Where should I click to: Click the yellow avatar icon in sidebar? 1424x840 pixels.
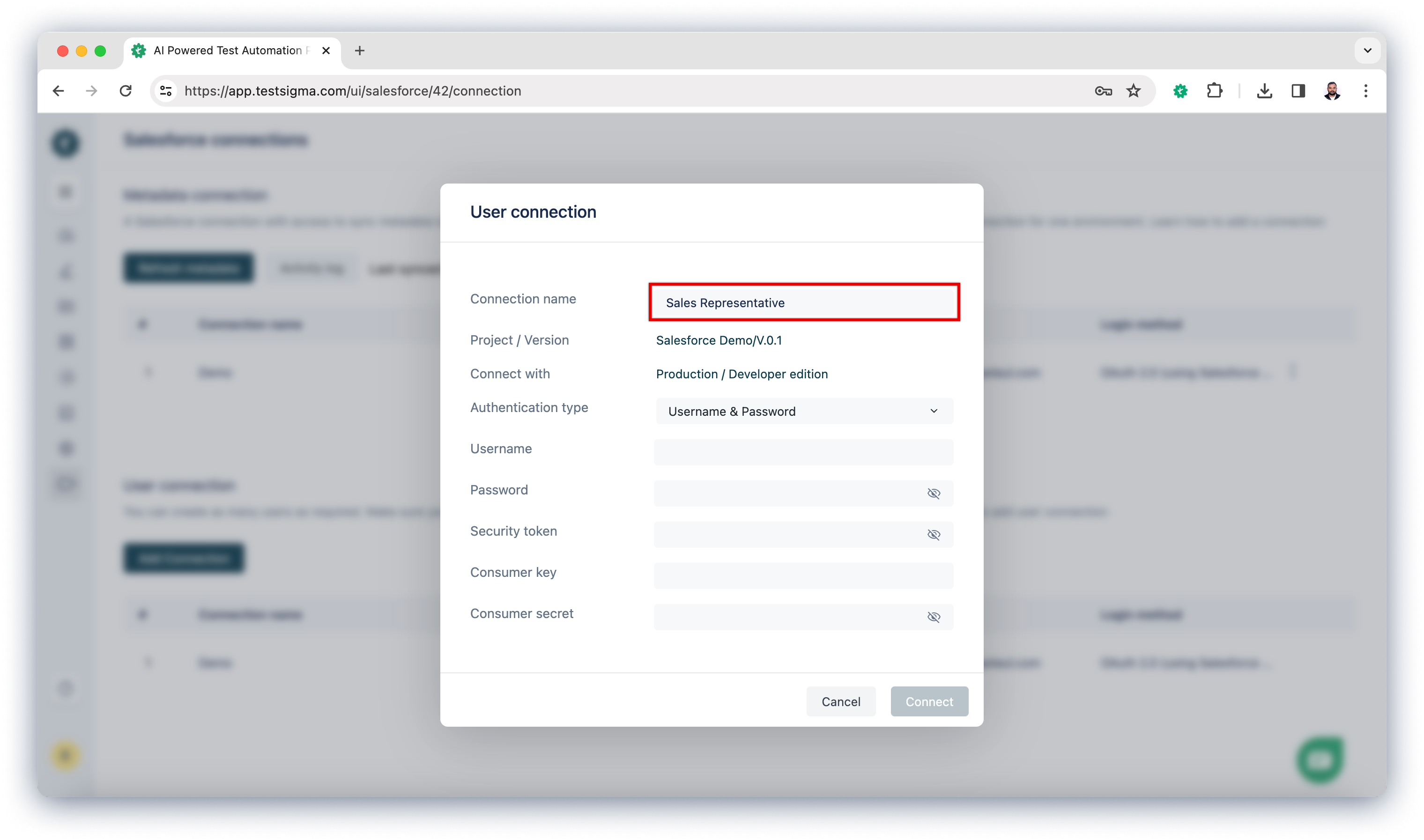point(65,756)
